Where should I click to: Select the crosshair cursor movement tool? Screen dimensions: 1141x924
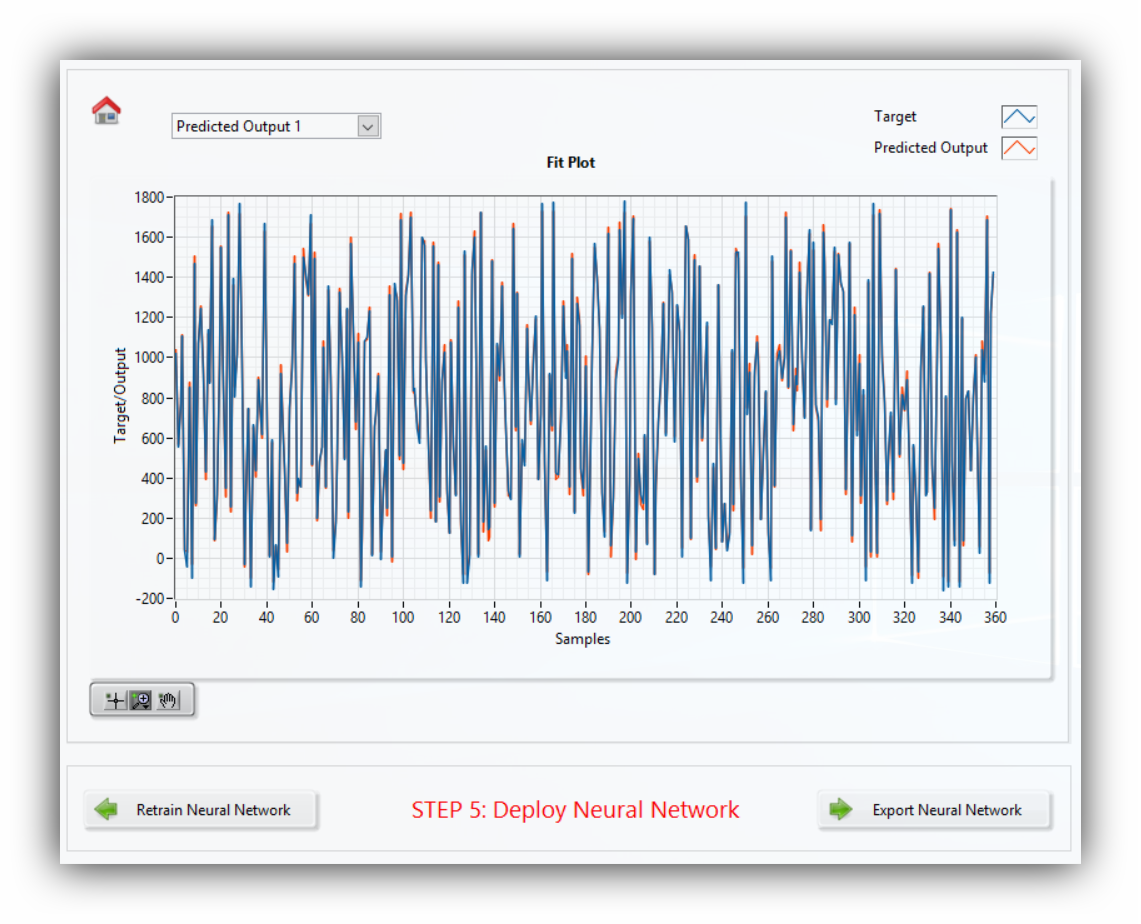[x=115, y=701]
